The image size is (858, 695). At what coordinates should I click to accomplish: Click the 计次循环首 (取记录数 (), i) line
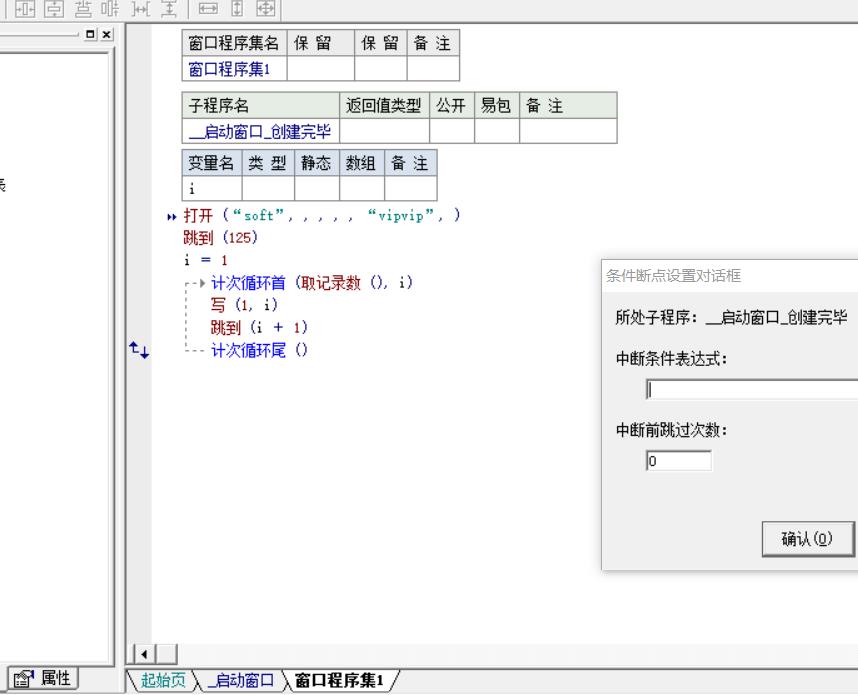click(312, 283)
